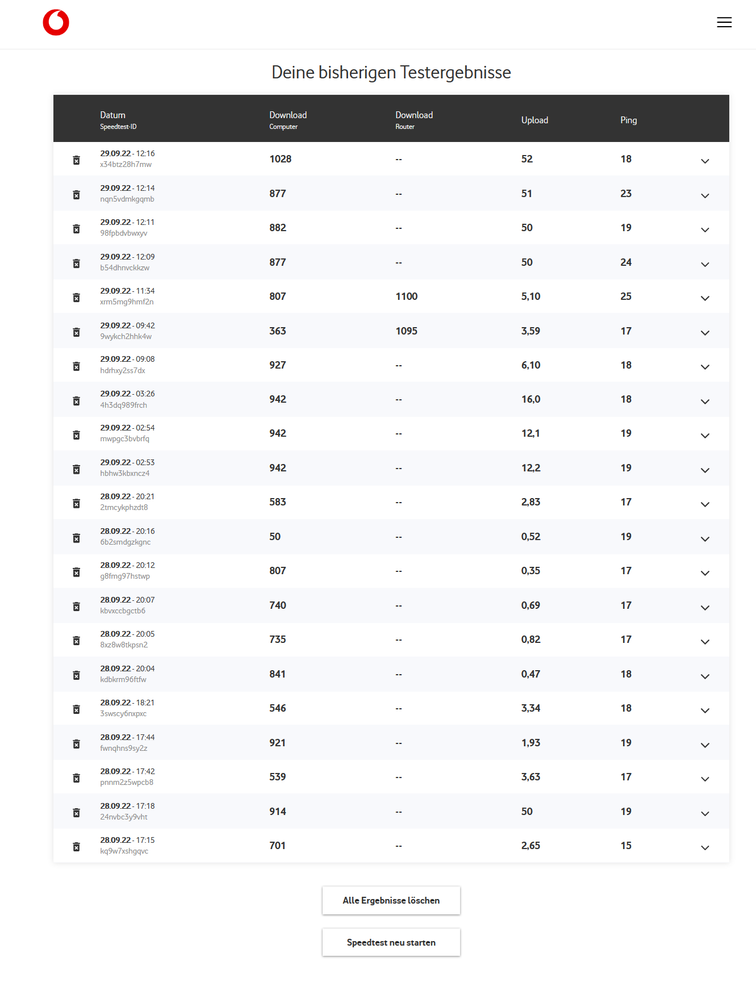
Task: Delete the 28.09.22 17:15 speedtest result
Action: [76, 847]
